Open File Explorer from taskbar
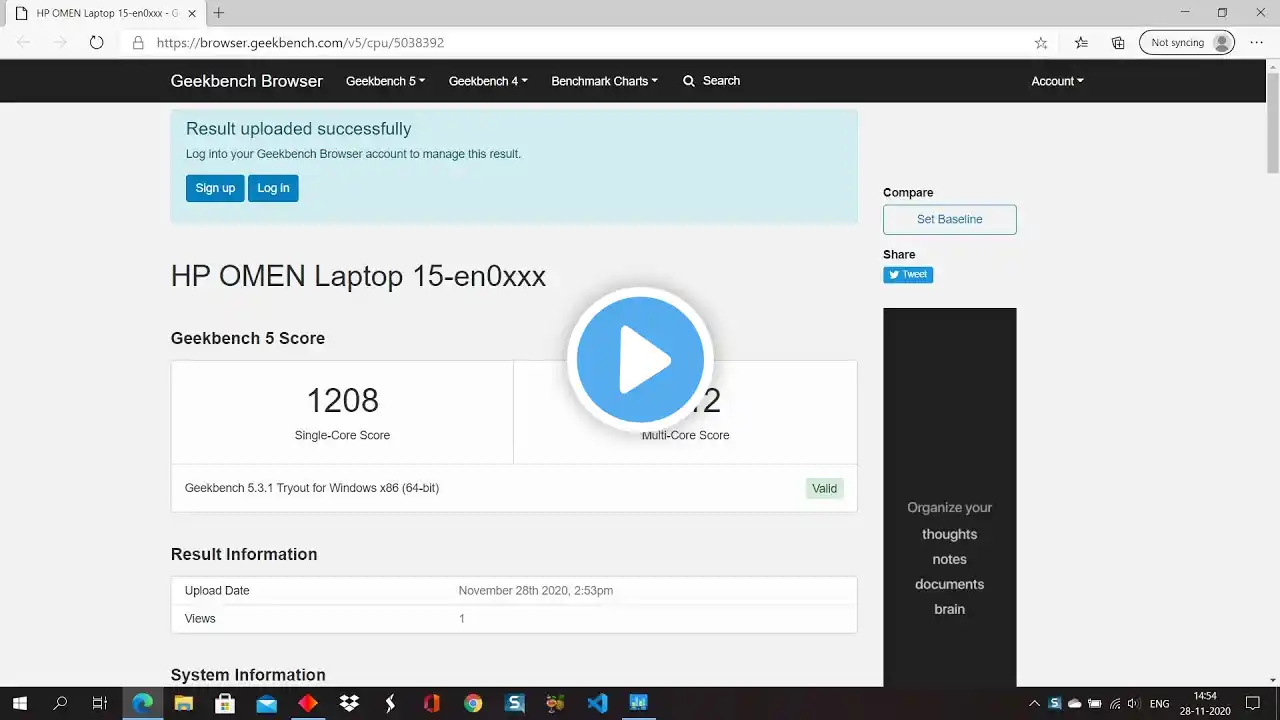The image size is (1280, 720). coord(184,703)
